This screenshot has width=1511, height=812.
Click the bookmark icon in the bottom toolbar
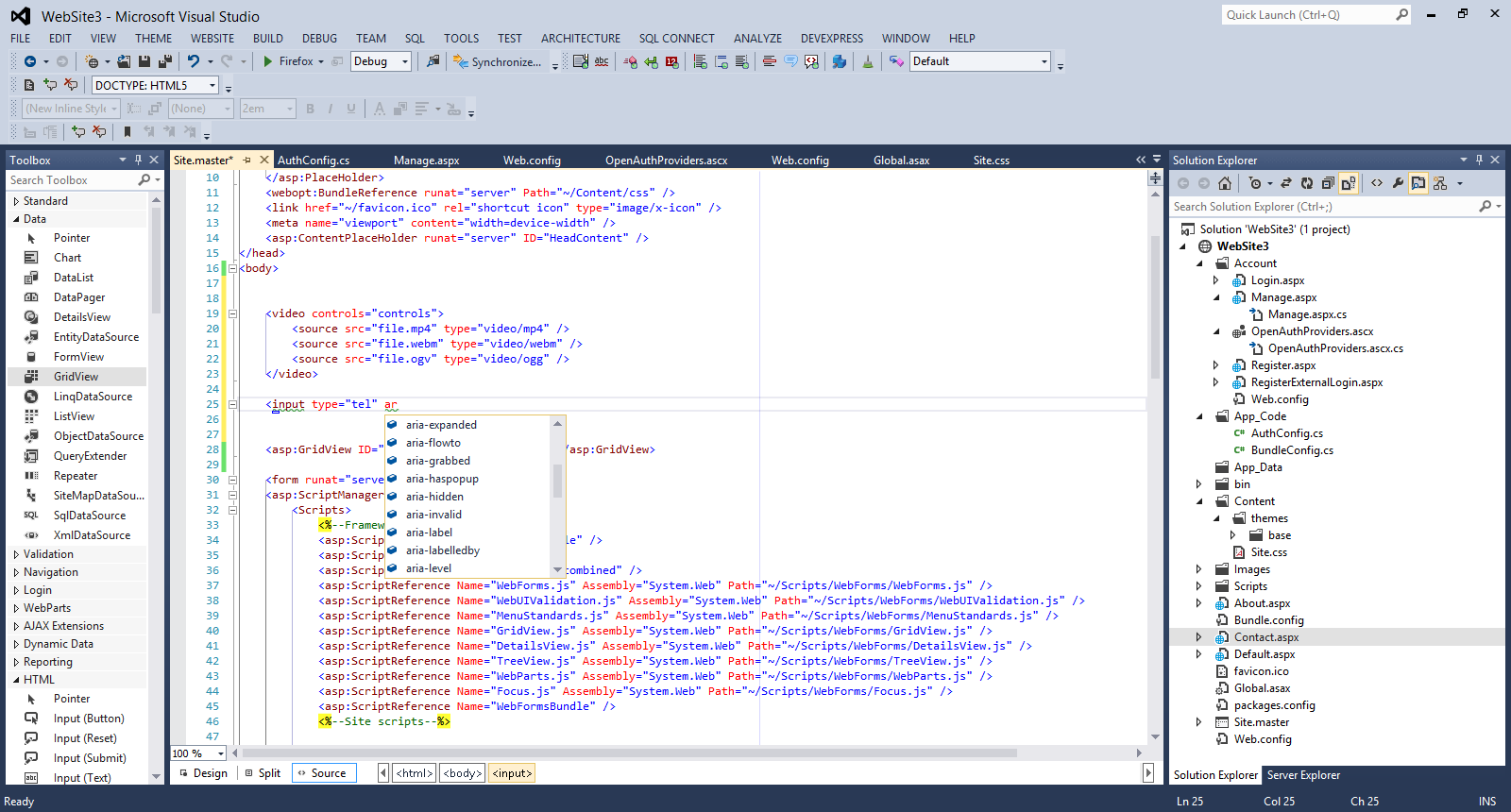click(127, 131)
